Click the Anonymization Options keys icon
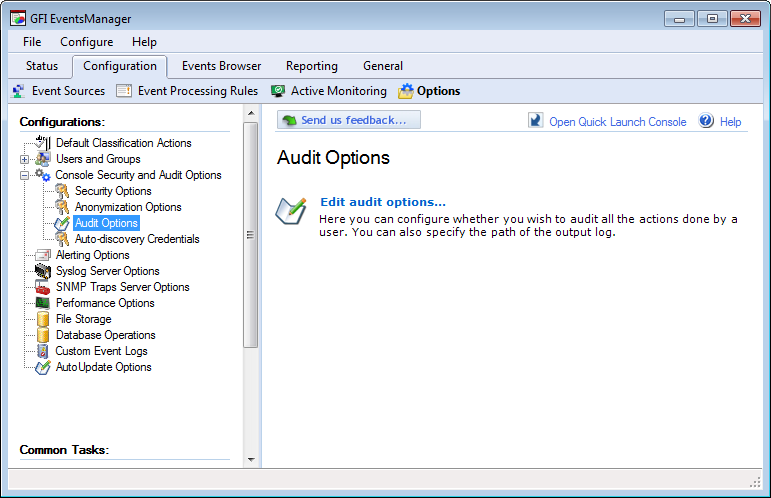Viewport: 771px width, 498px height. [62, 207]
